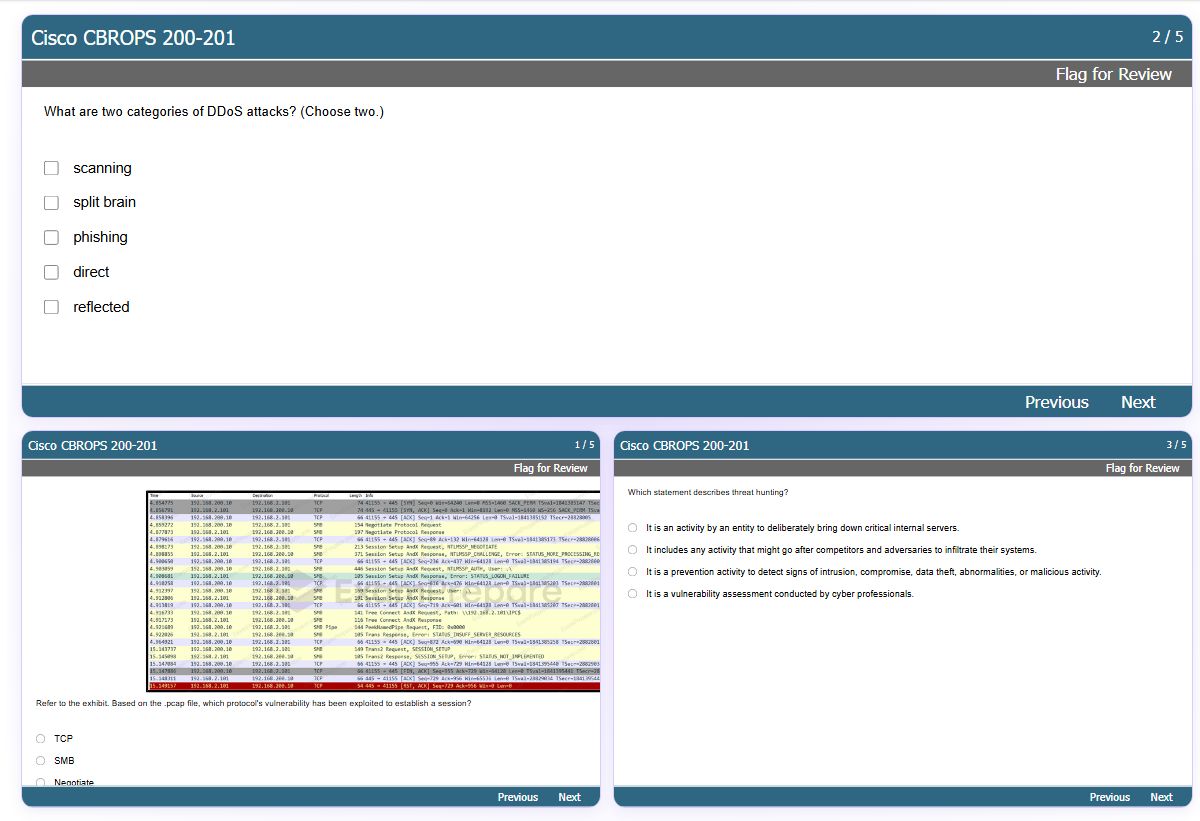Select radio 'go after competitors and adversaries'
Image resolution: width=1200 pixels, height=821 pixels.
(x=632, y=550)
